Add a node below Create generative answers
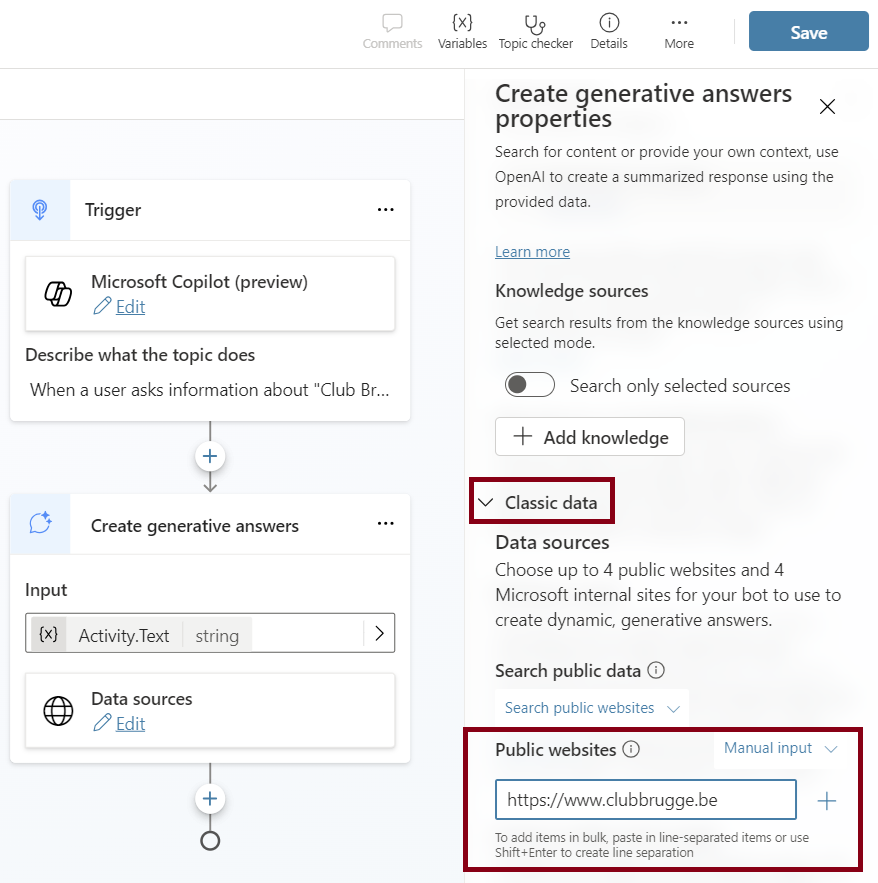Viewport: 878px width, 883px height. coord(210,798)
